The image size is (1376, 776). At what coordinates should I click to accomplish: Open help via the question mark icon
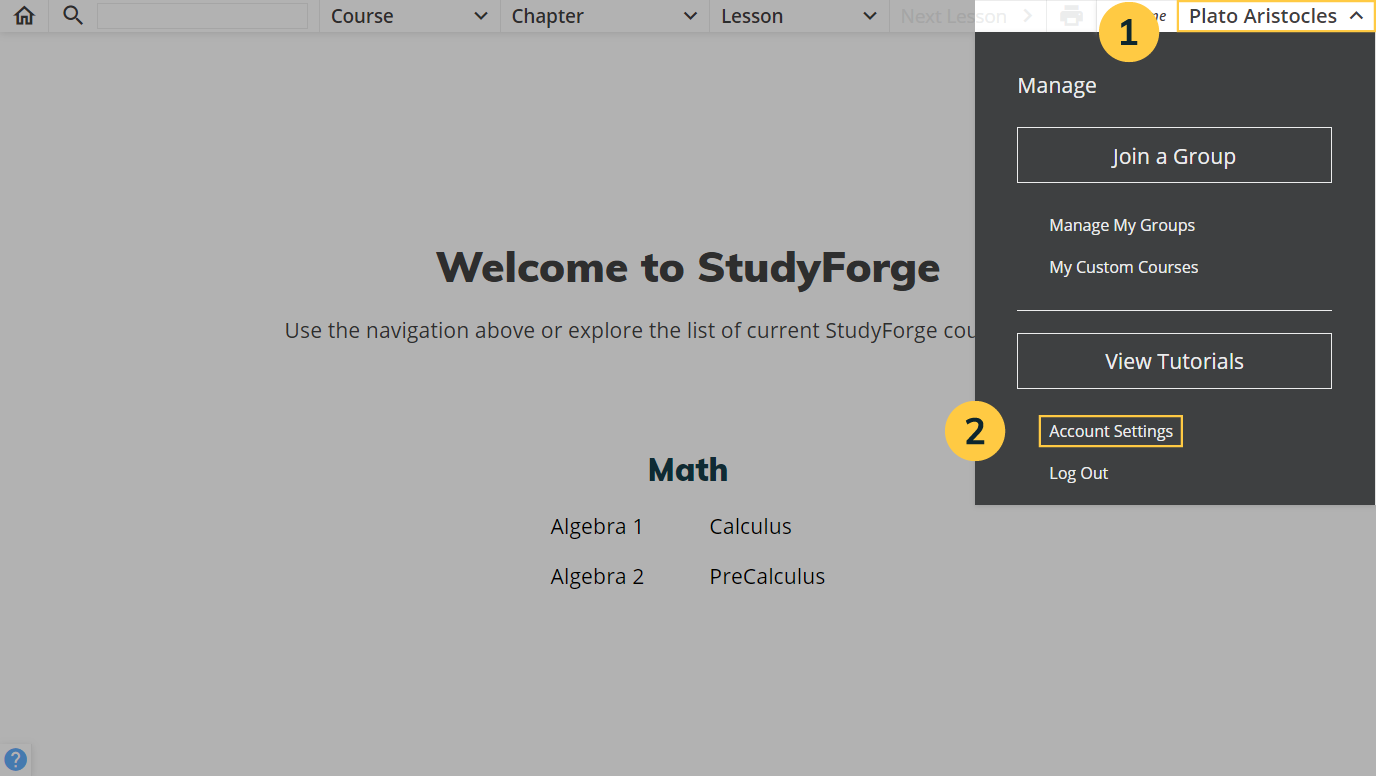point(16,758)
